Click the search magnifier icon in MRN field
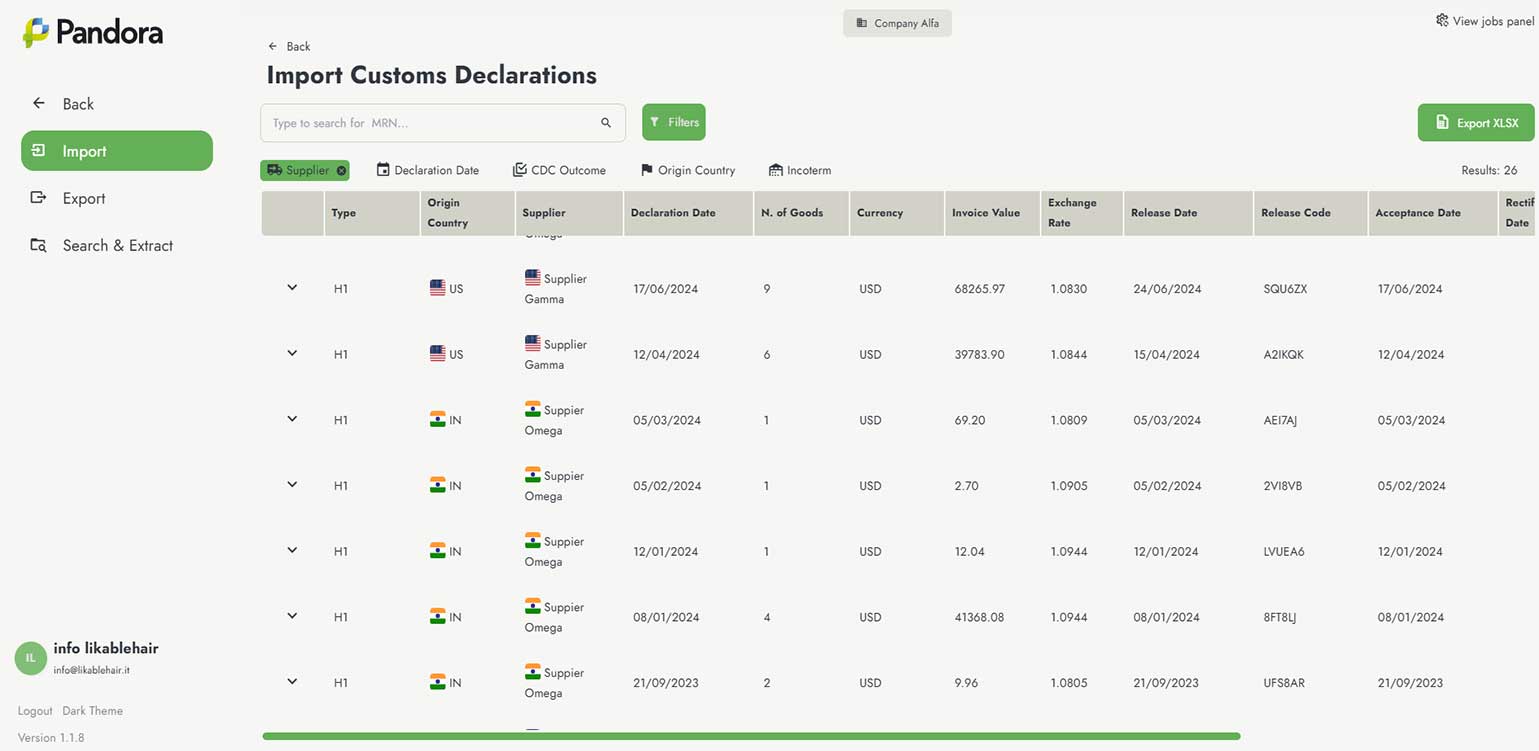Image resolution: width=1539 pixels, height=751 pixels. [605, 123]
